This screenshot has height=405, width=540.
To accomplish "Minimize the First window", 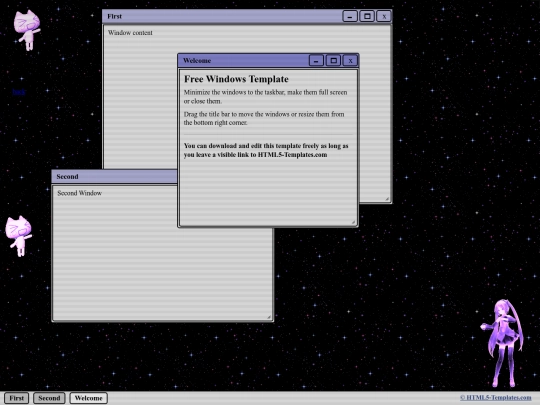I will click(350, 16).
